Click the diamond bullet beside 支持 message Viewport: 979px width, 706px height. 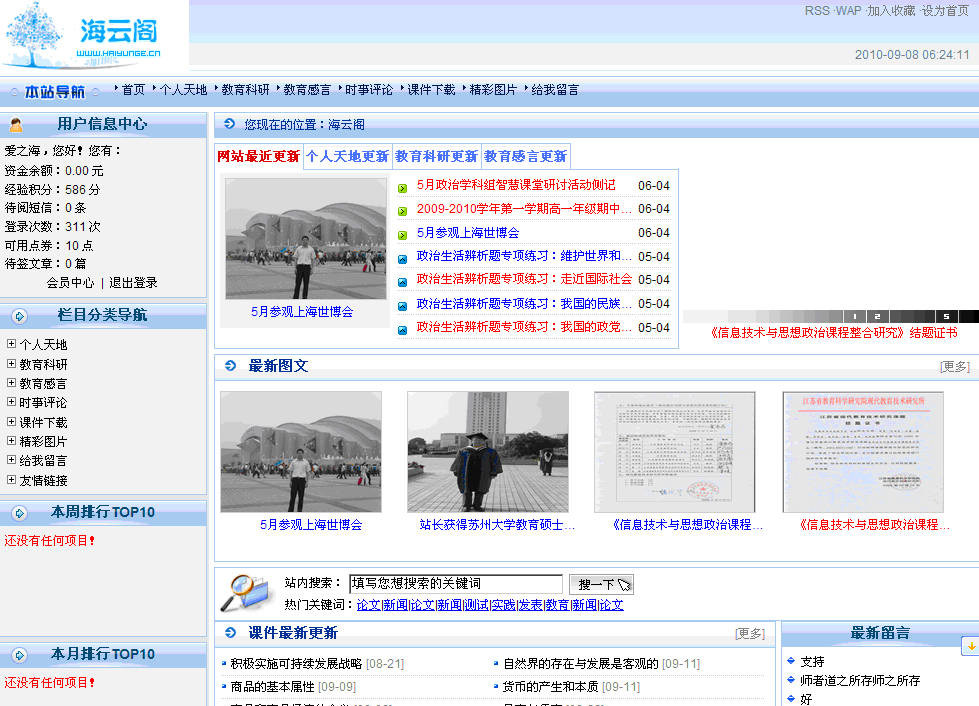click(791, 660)
